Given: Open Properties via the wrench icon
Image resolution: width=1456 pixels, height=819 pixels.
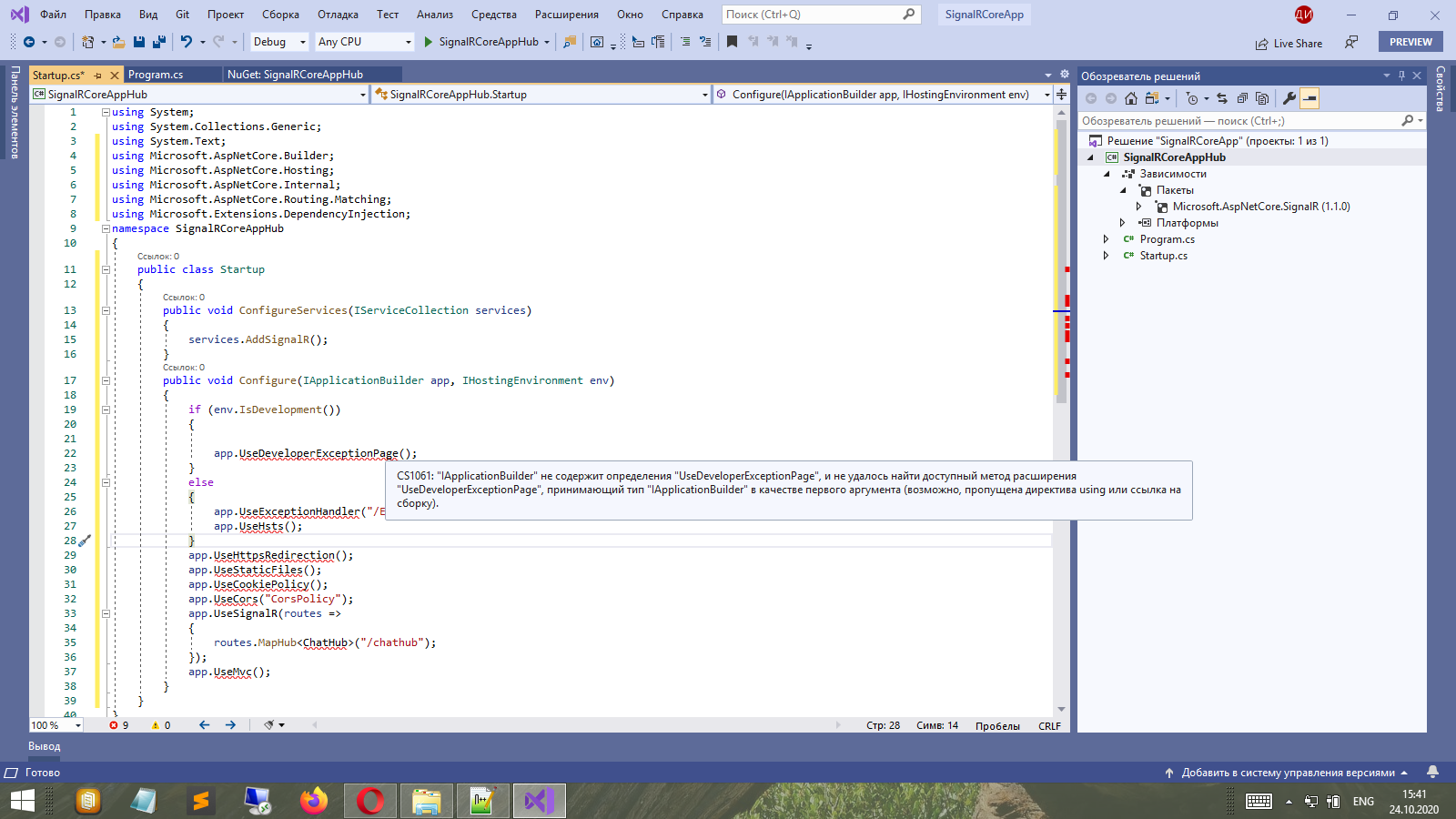Looking at the screenshot, I should 1289,98.
